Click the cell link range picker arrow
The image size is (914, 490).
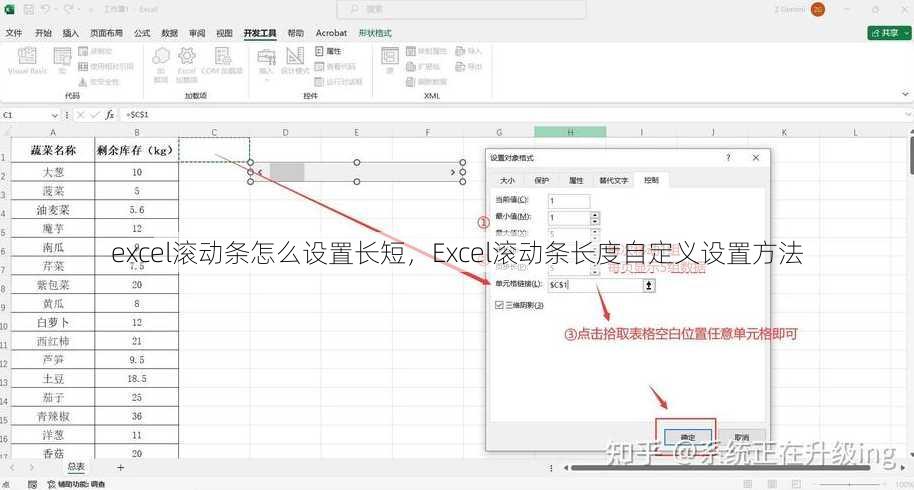click(x=648, y=285)
